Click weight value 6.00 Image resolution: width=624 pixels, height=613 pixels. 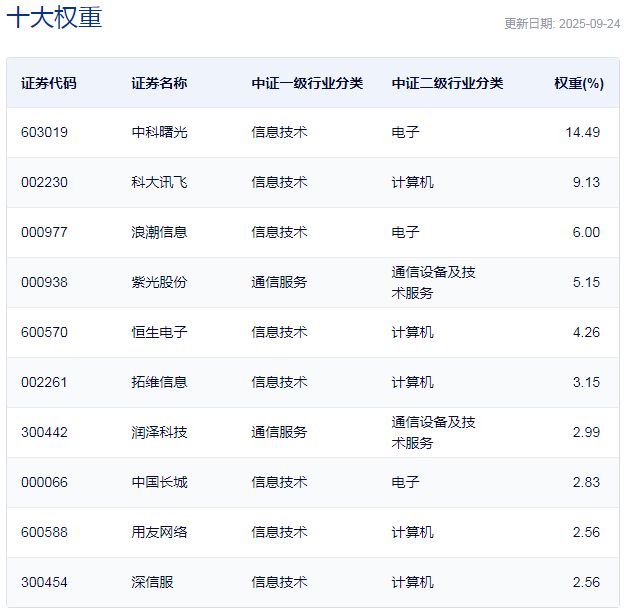click(586, 232)
